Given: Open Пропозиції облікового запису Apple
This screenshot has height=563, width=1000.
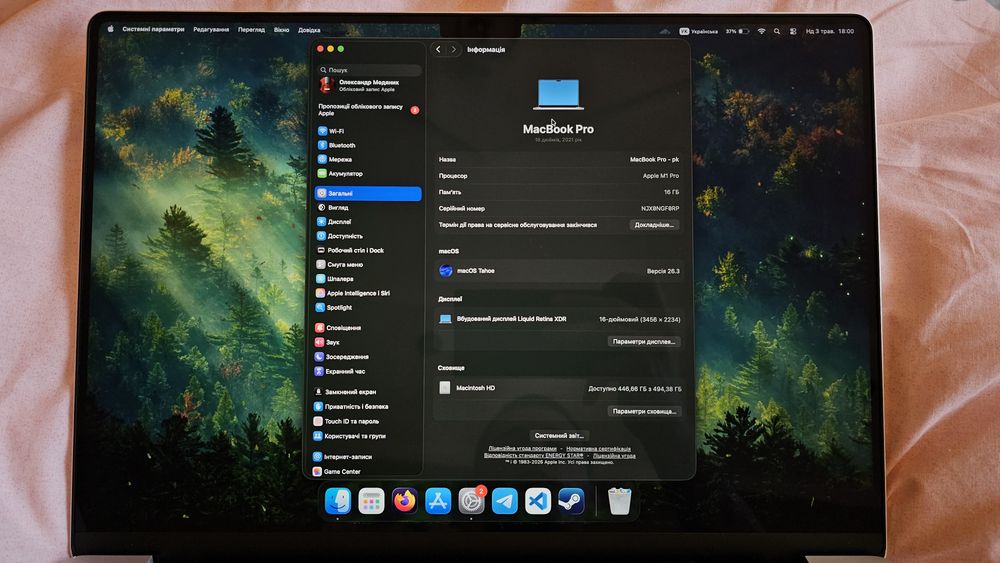Looking at the screenshot, I should [x=368, y=110].
